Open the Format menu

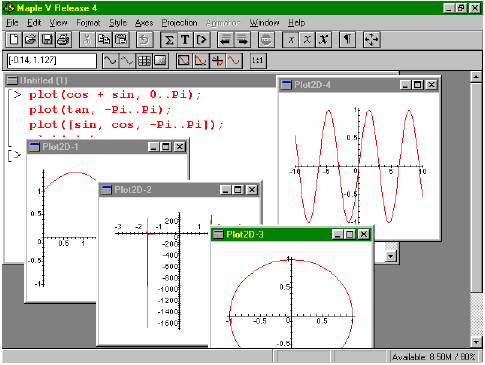(88, 23)
